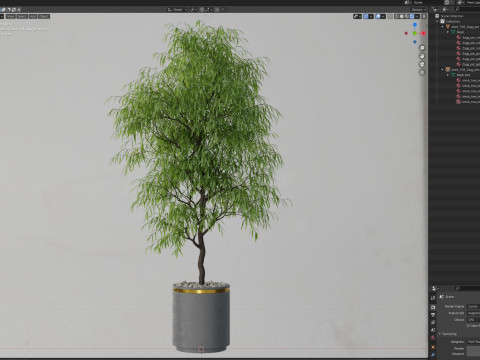Switch to rendered viewport shading
The image size is (480, 360).
click(x=412, y=16)
